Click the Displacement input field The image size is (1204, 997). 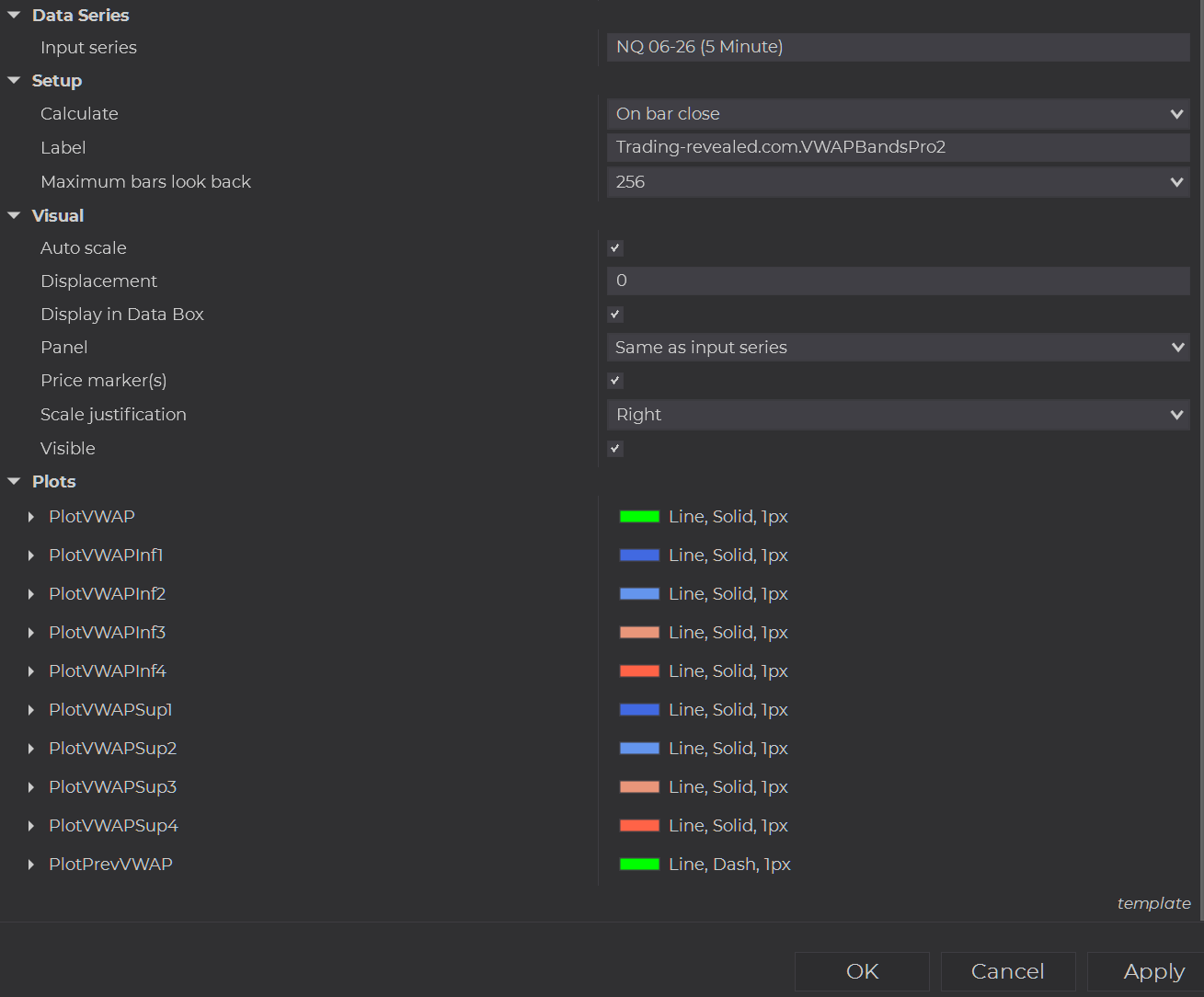point(898,281)
